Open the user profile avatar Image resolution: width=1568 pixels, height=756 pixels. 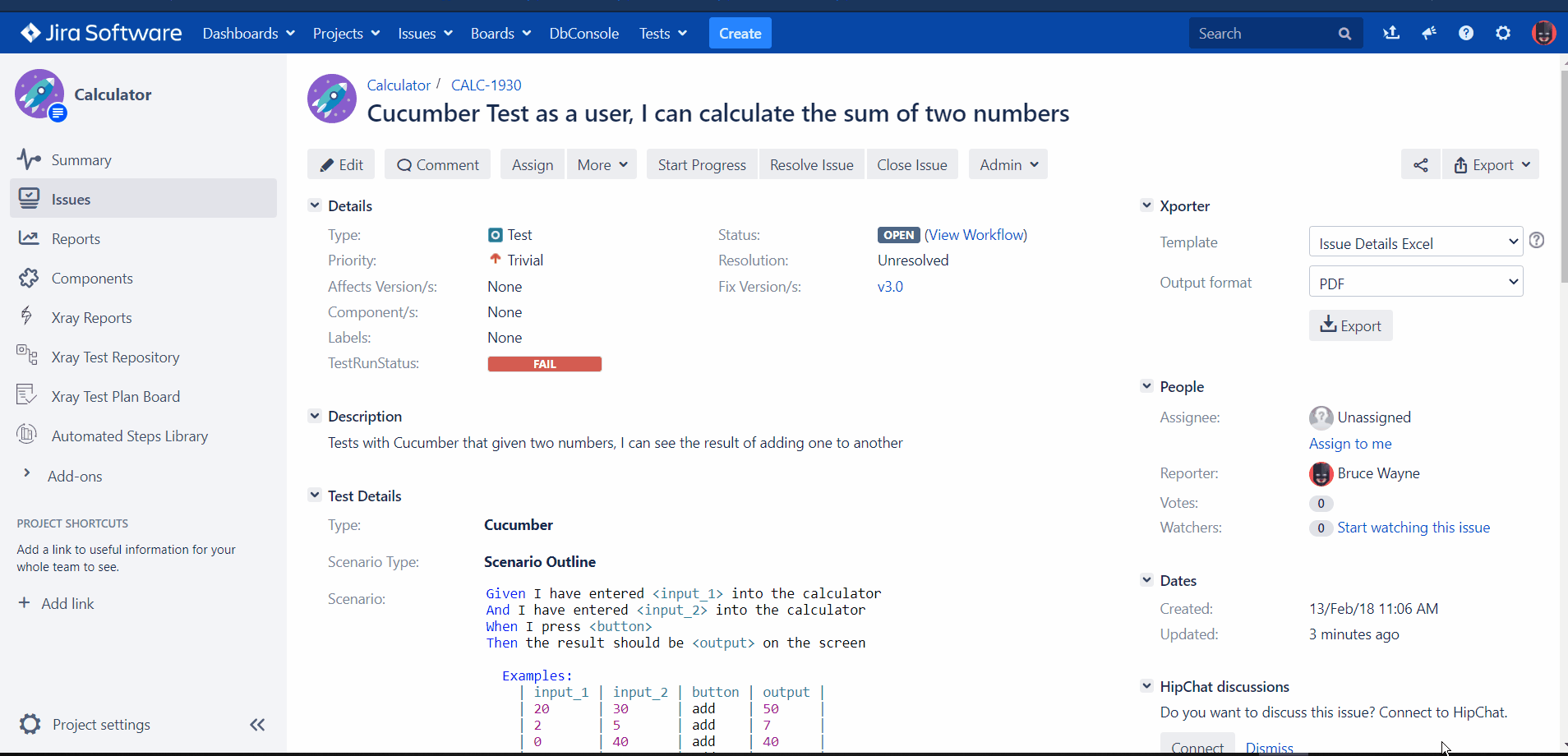coord(1543,34)
